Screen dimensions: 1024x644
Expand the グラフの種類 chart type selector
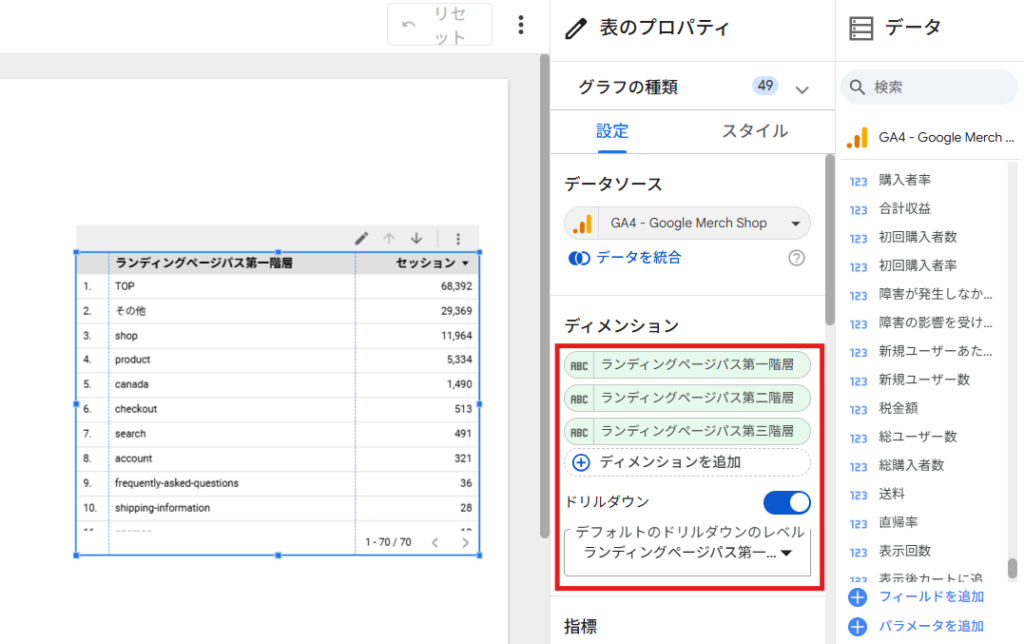pos(801,88)
